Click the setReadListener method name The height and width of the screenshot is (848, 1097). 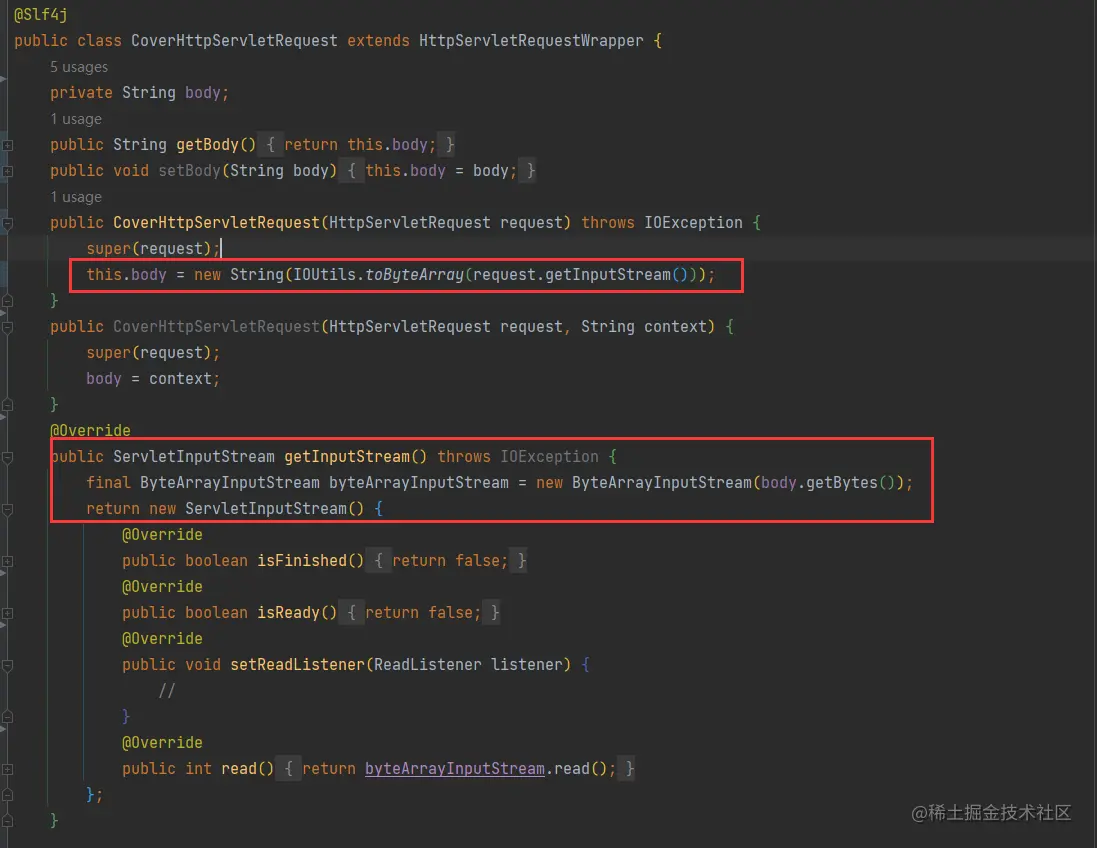[297, 665]
